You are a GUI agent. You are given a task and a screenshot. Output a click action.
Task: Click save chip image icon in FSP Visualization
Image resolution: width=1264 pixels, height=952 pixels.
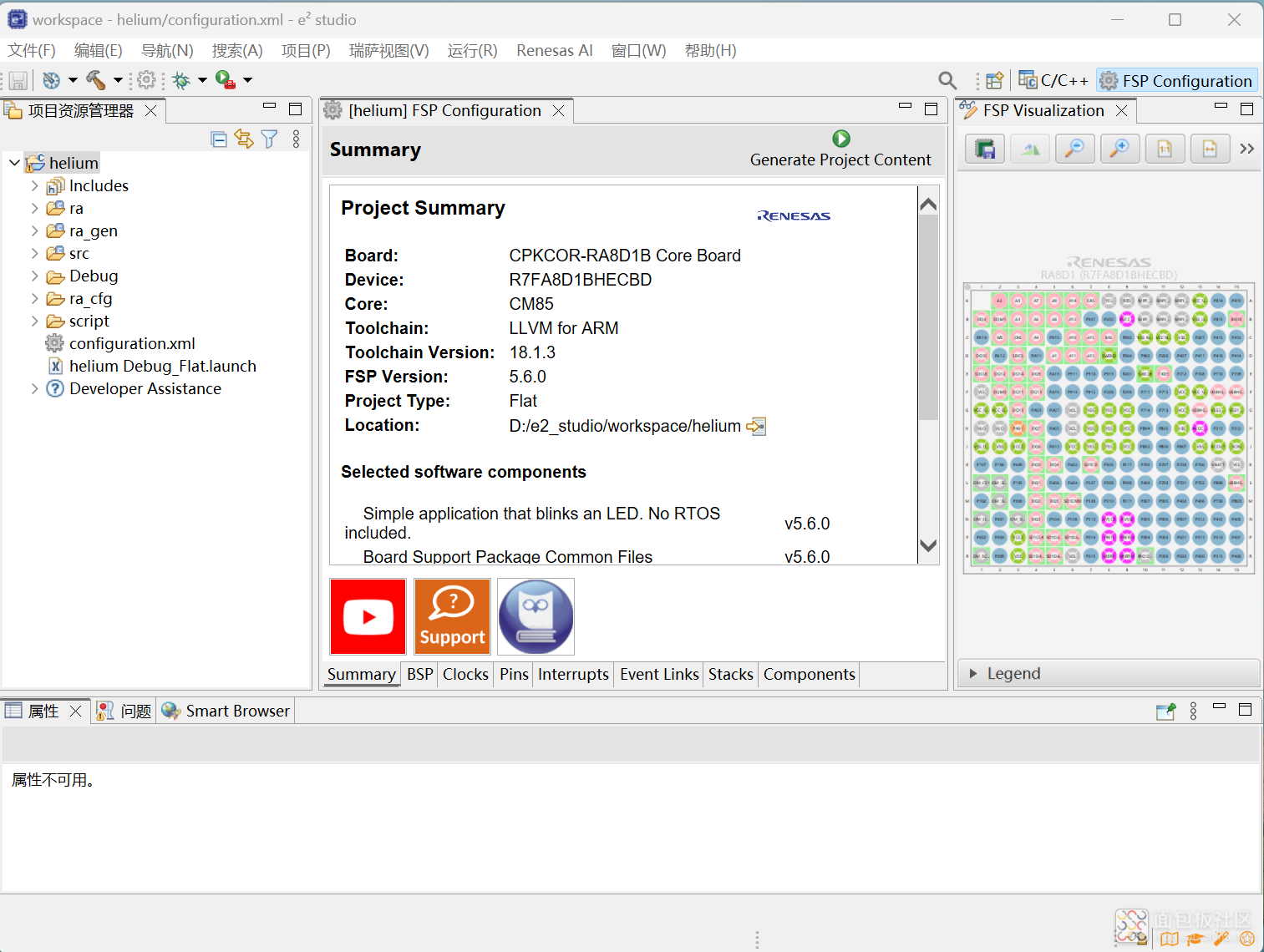pyautogui.click(x=986, y=149)
